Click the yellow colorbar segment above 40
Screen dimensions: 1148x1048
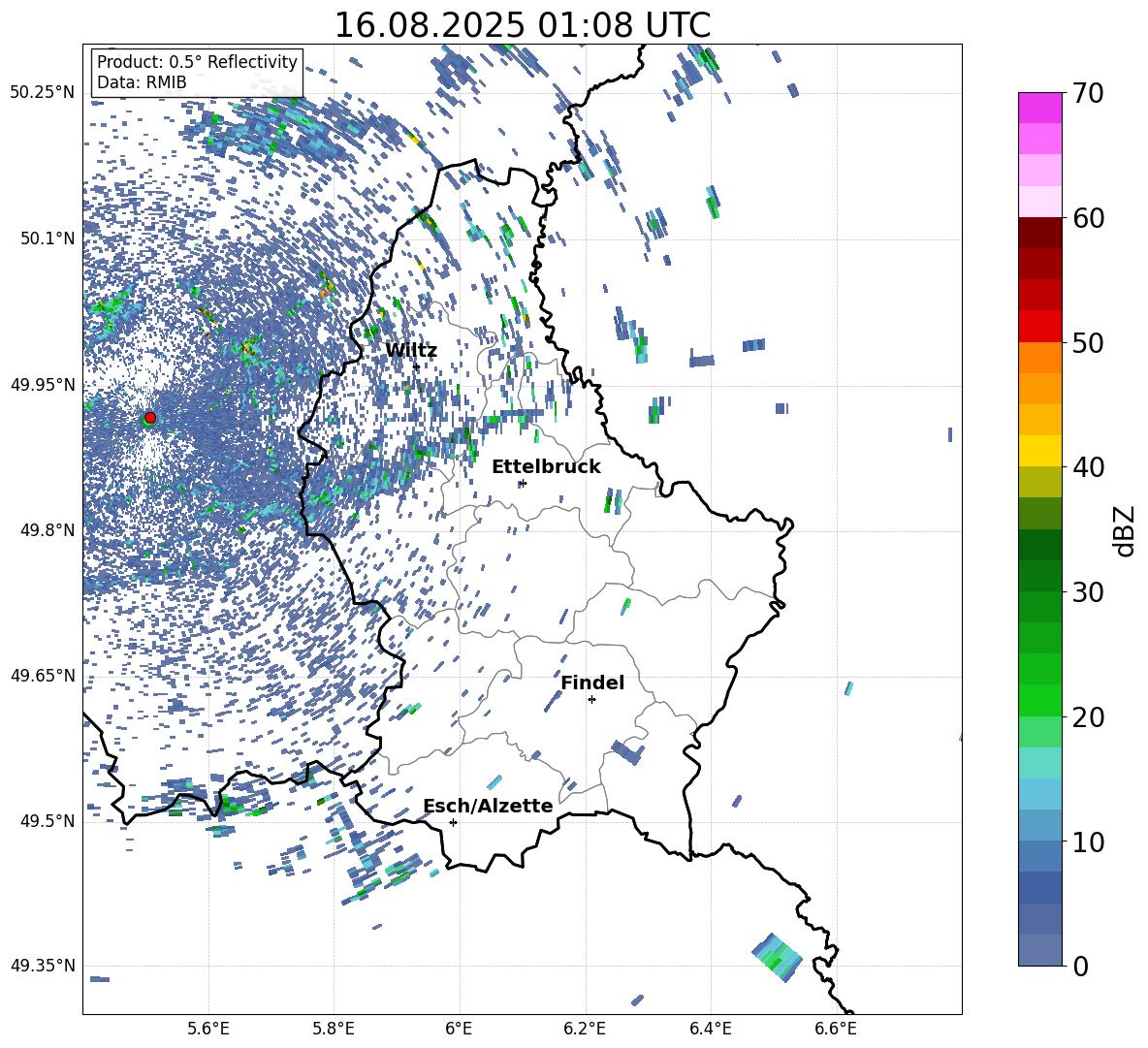(1039, 451)
